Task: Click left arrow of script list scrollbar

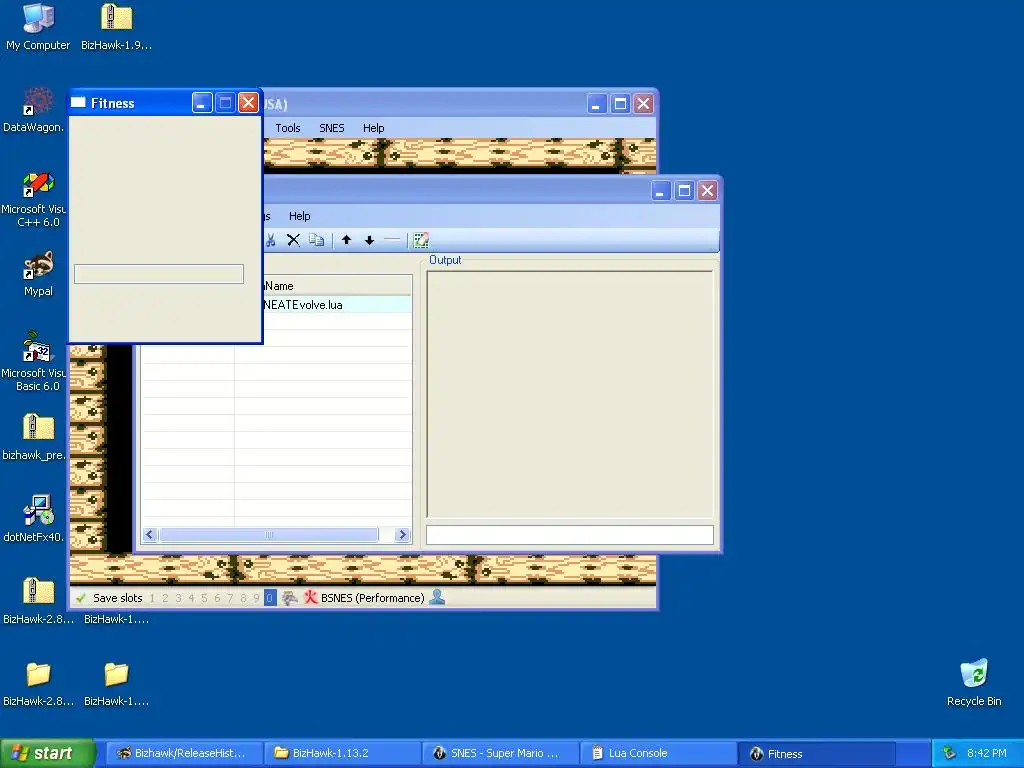Action: pyautogui.click(x=150, y=534)
